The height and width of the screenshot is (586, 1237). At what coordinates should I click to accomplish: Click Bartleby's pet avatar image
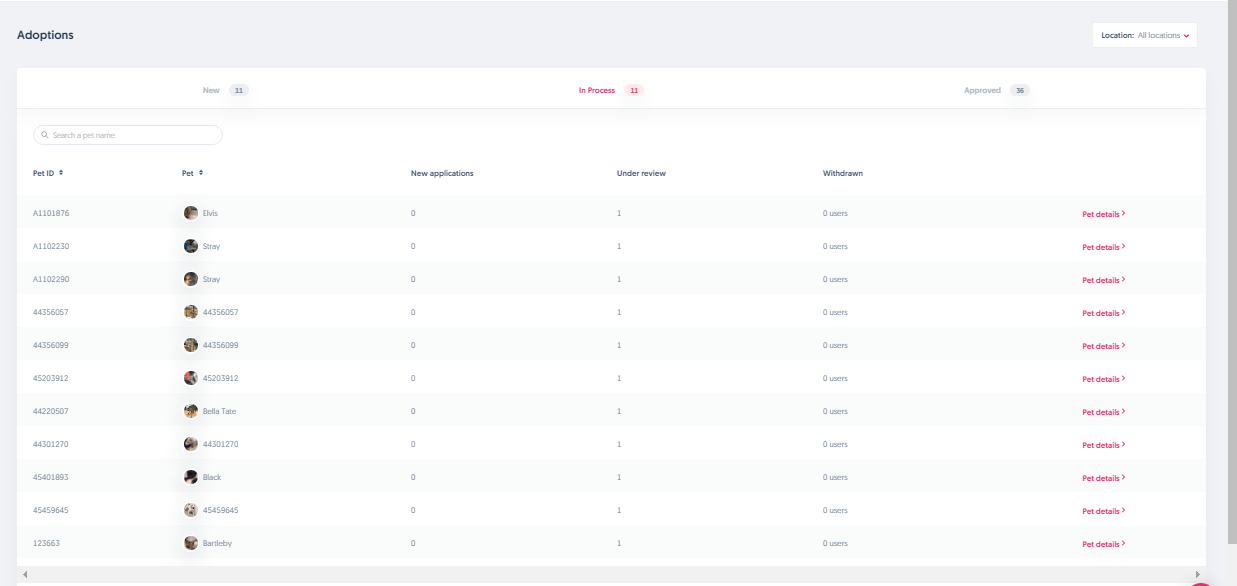tap(191, 543)
